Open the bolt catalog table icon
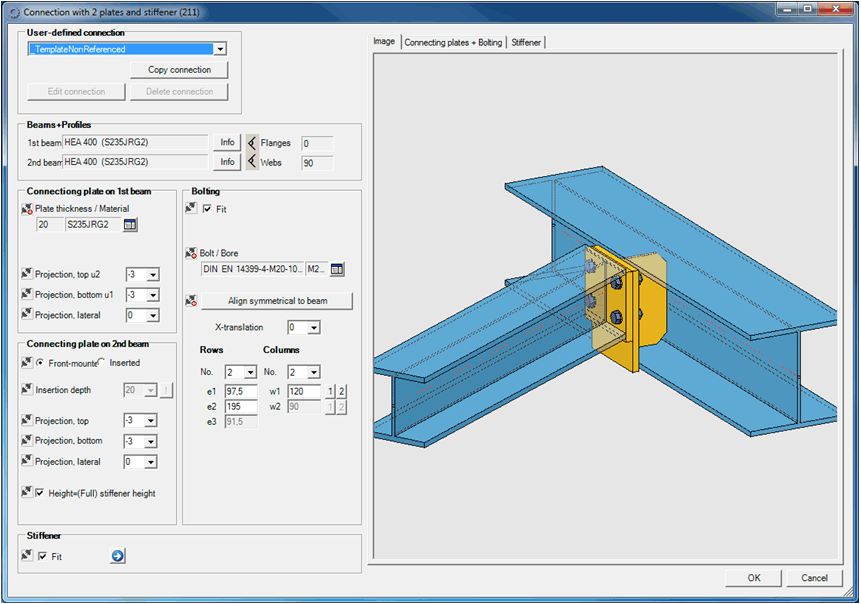This screenshot has height=604, width=861. point(337,269)
